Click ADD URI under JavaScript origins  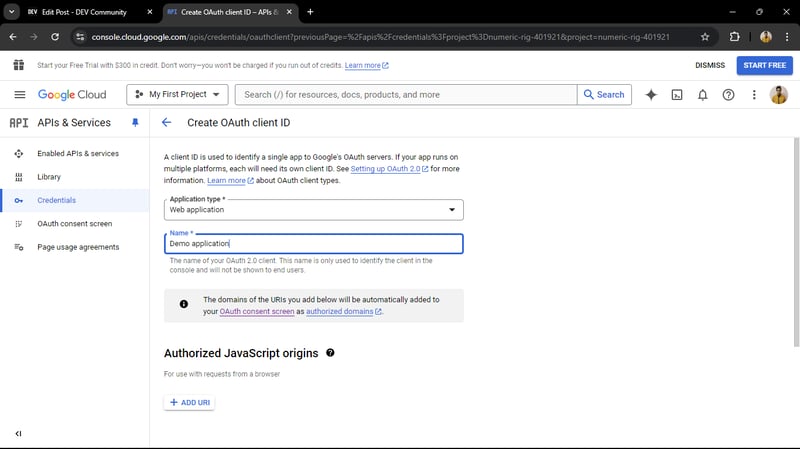coord(189,403)
